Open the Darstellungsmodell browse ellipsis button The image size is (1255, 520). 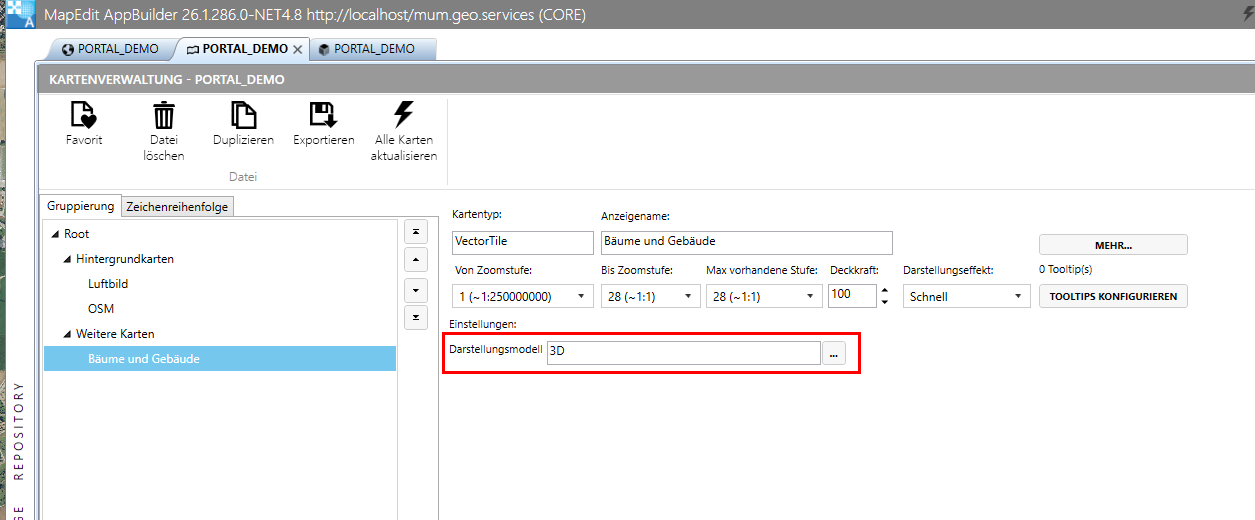click(x=833, y=353)
